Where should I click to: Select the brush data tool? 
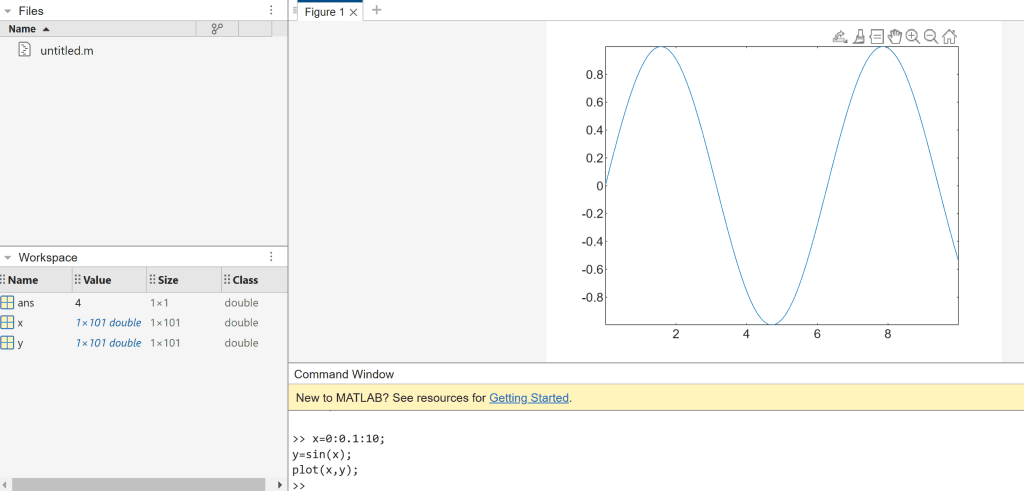(858, 37)
